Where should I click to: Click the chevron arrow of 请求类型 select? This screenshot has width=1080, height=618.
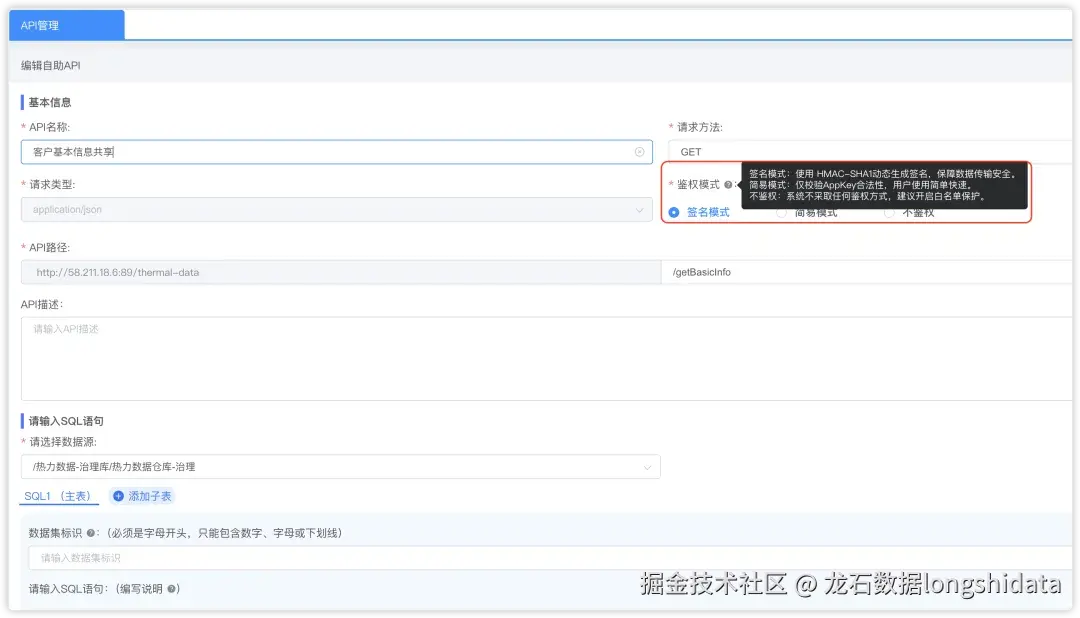pyautogui.click(x=639, y=209)
